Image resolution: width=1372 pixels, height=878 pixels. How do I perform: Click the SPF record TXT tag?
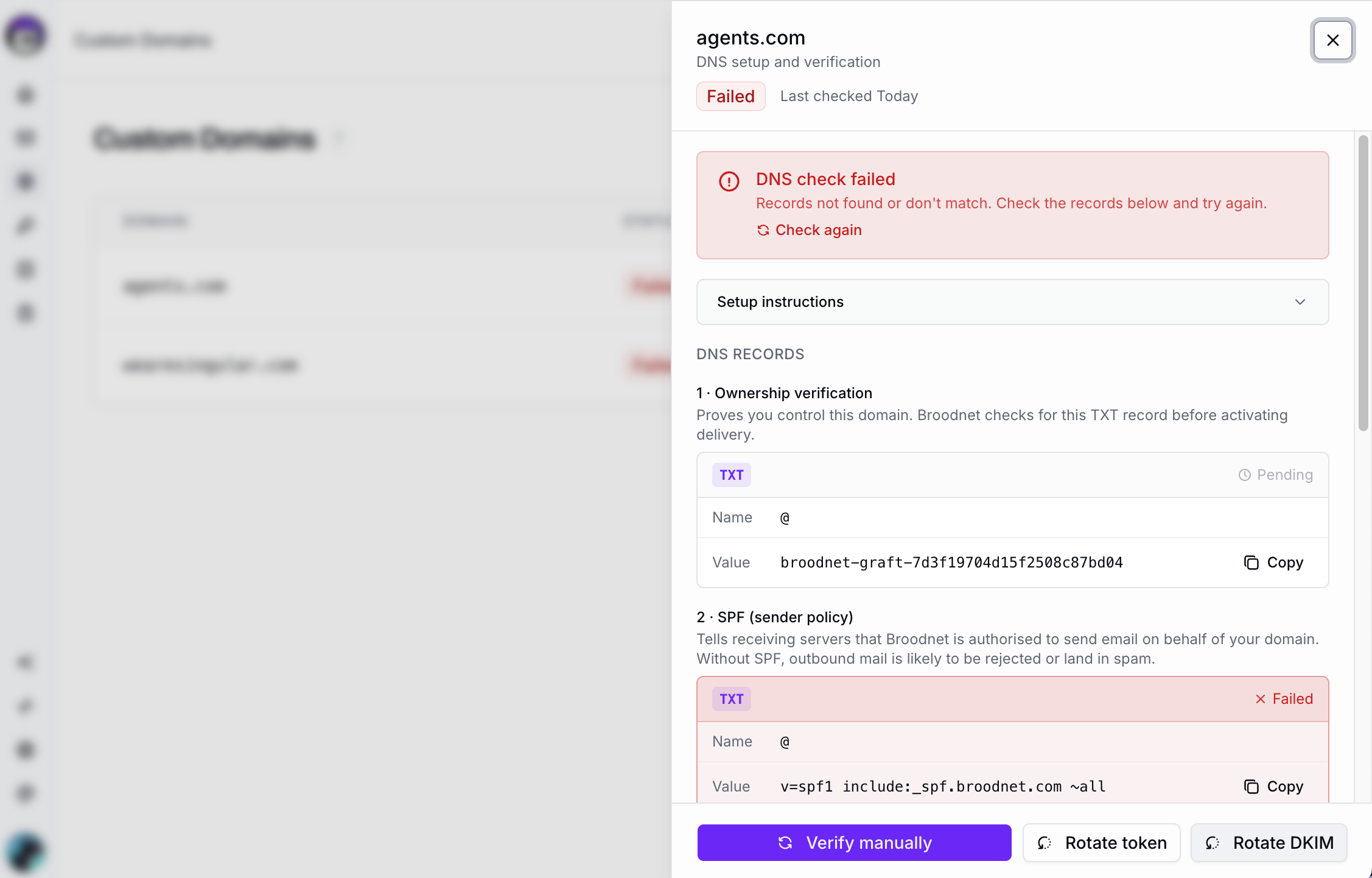[x=732, y=699]
